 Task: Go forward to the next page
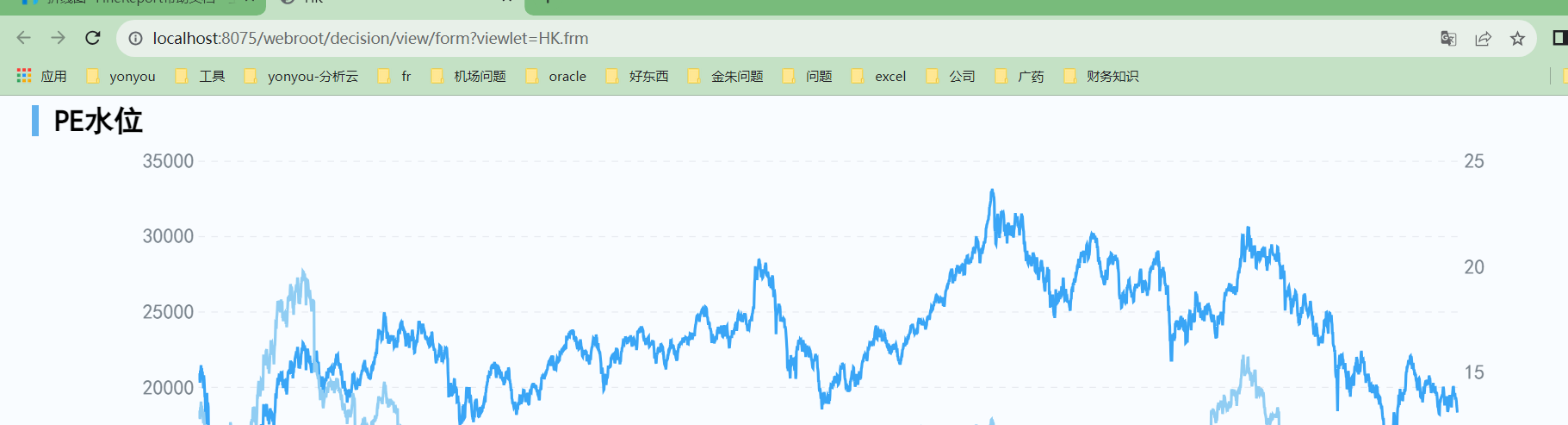coord(58,38)
